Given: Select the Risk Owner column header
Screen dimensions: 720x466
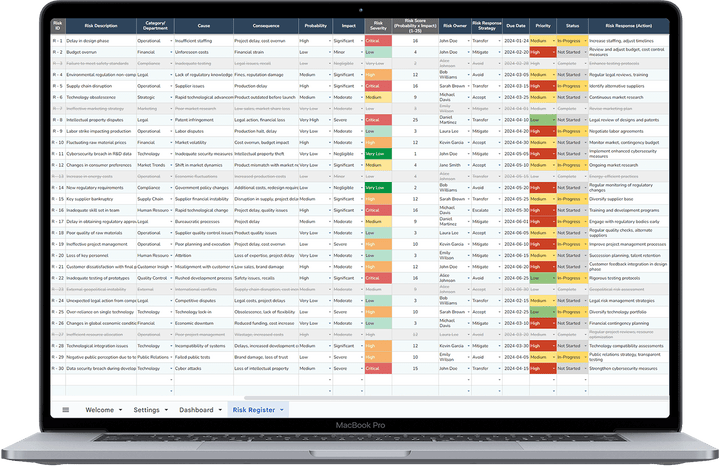Looking at the screenshot, I should click(x=455, y=26).
